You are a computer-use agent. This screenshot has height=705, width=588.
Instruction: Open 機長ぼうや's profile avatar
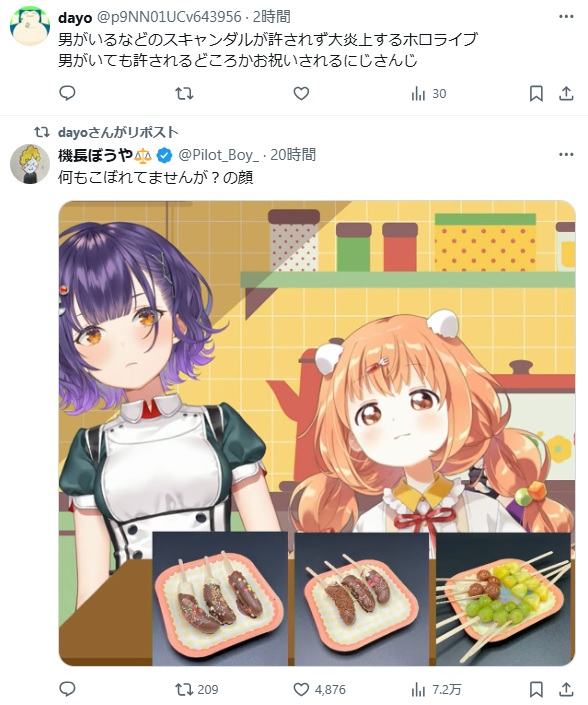(x=30, y=164)
